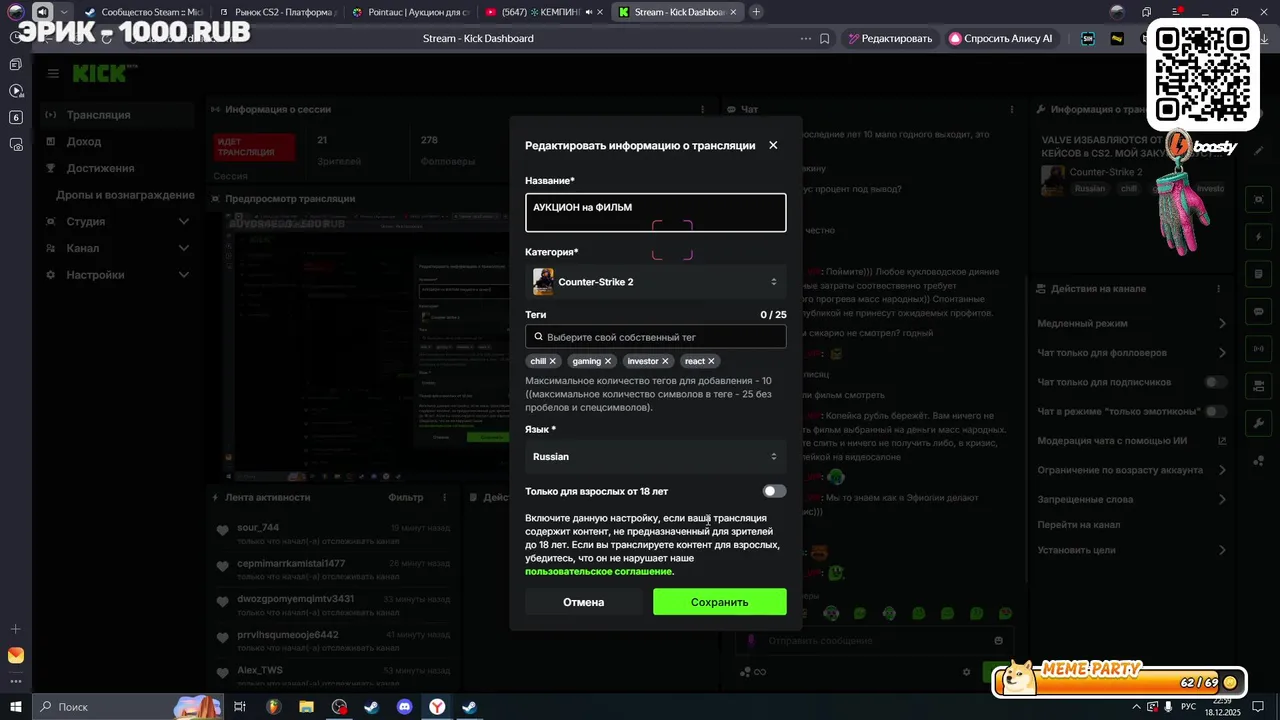
Task: Open the Russian language dropdown
Action: [x=656, y=457]
